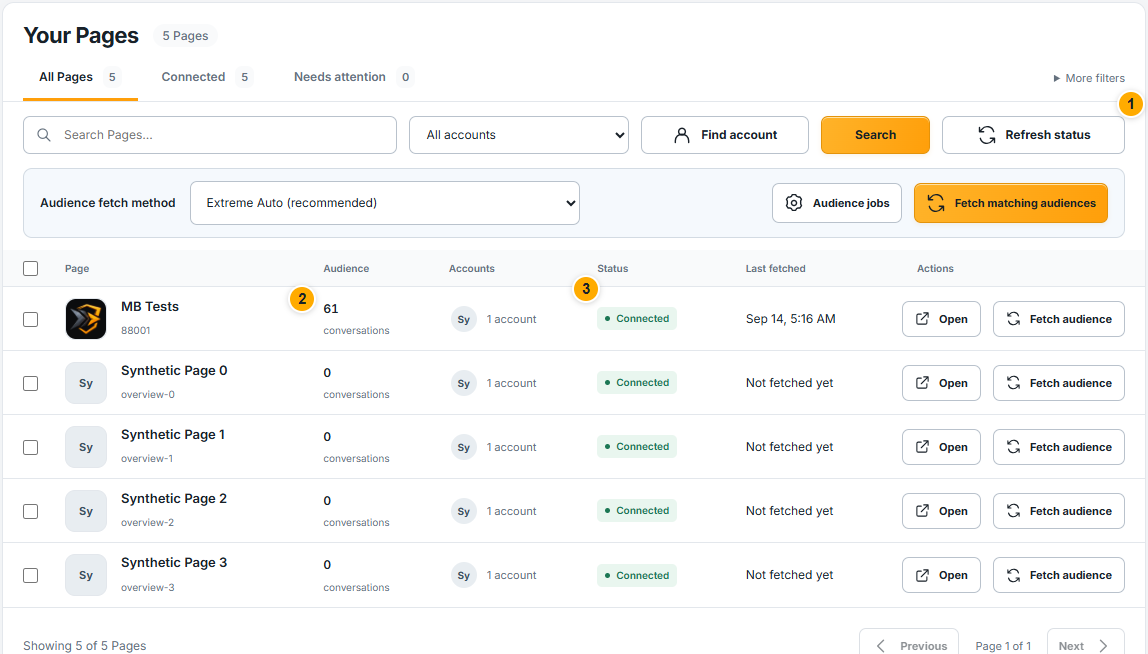Click the account avatar in MB Tests row
Viewport: 1148px width, 654px height.
coord(463,319)
